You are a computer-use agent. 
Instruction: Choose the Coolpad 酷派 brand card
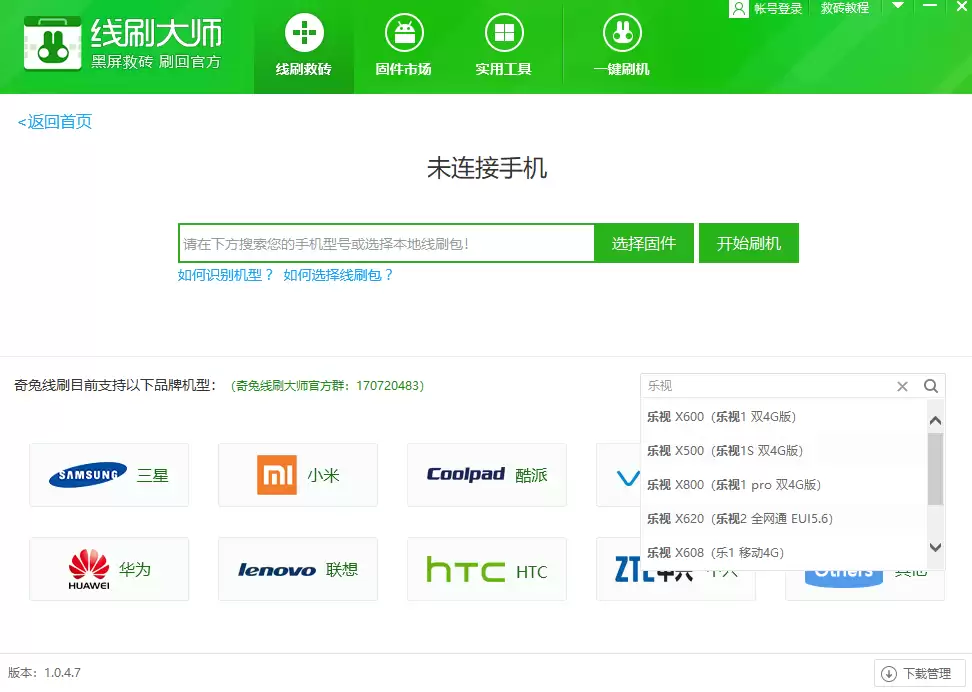(487, 475)
